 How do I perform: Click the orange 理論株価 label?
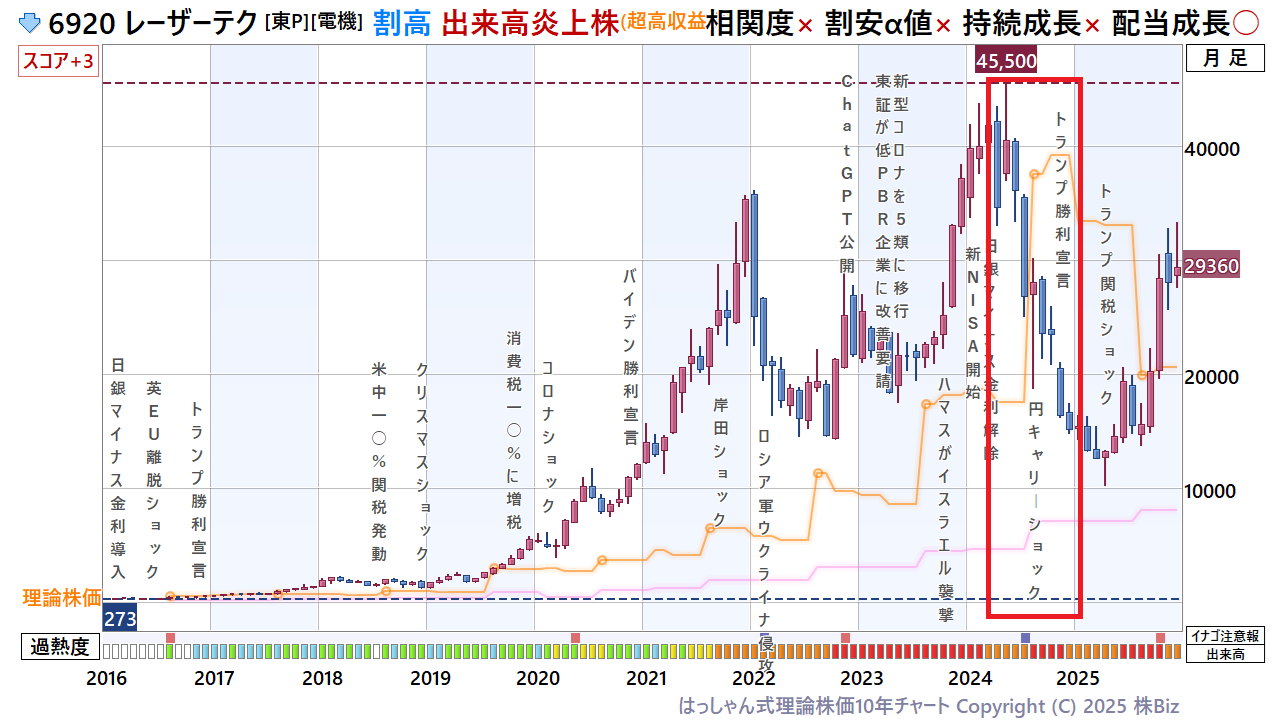[62, 598]
